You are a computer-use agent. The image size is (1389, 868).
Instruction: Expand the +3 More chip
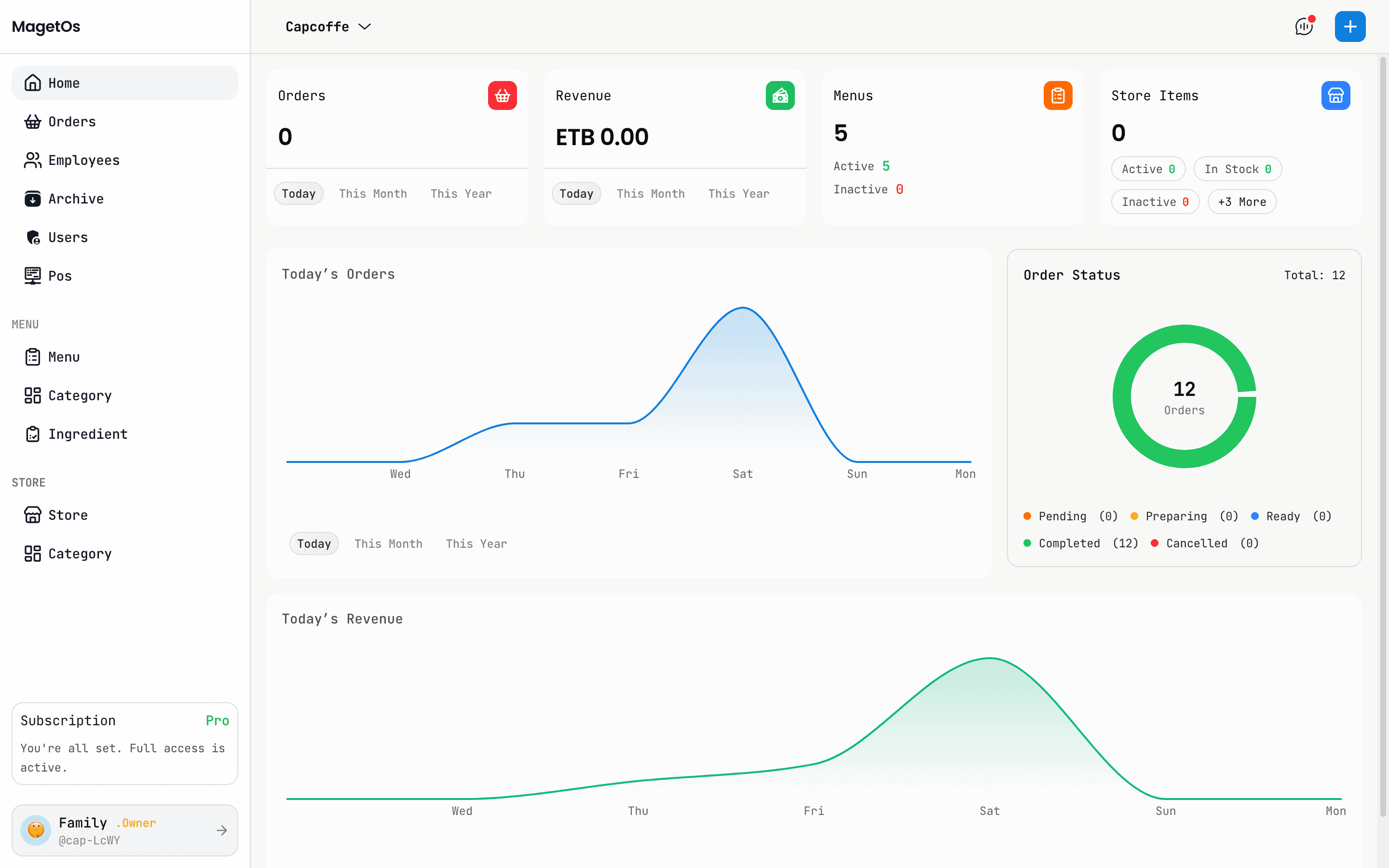pos(1242,202)
